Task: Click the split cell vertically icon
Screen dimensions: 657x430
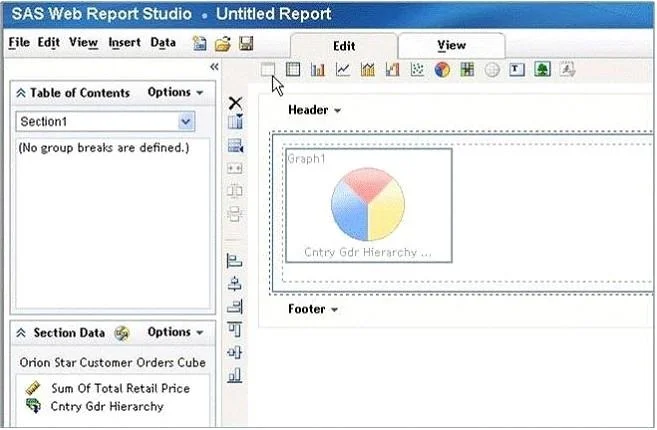Action: click(235, 215)
